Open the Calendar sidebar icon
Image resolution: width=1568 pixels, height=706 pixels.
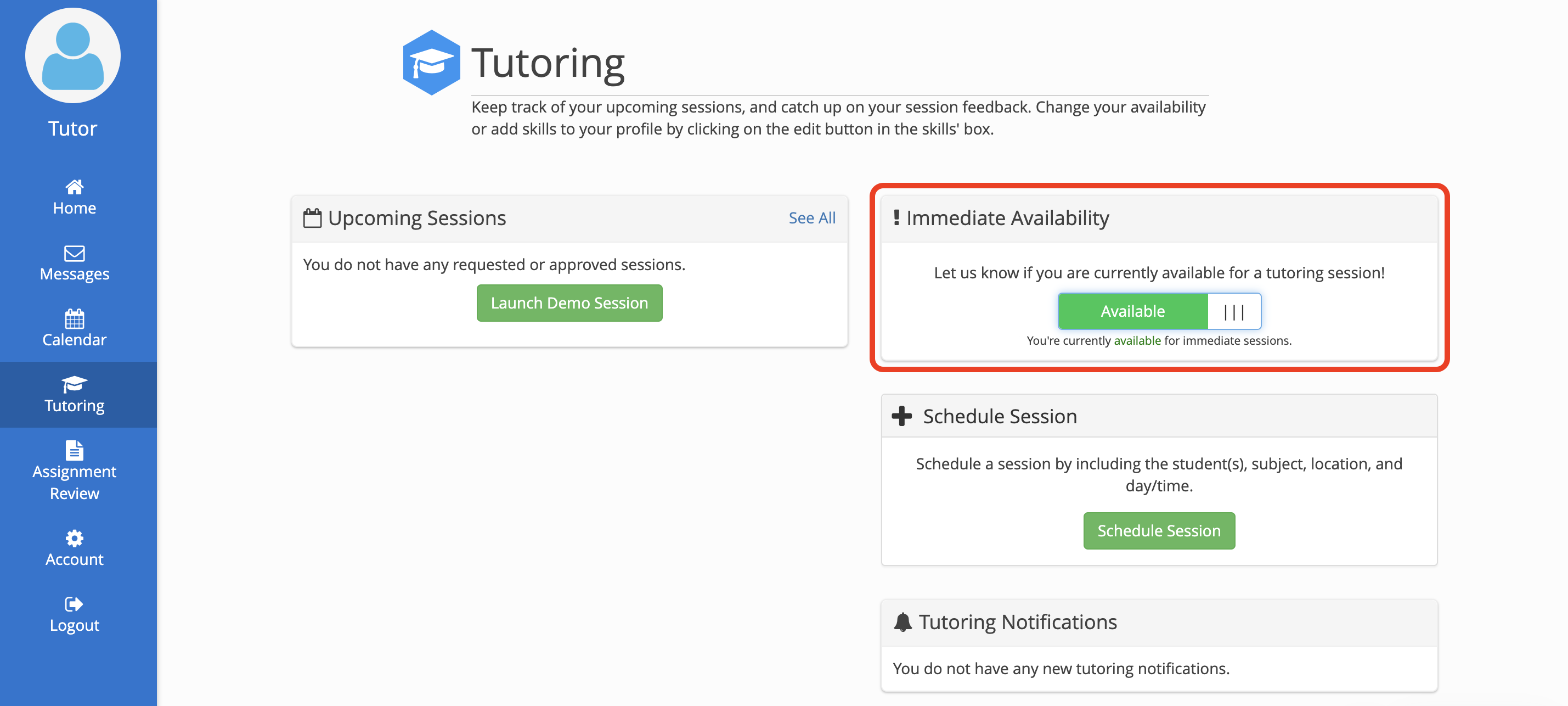click(74, 319)
